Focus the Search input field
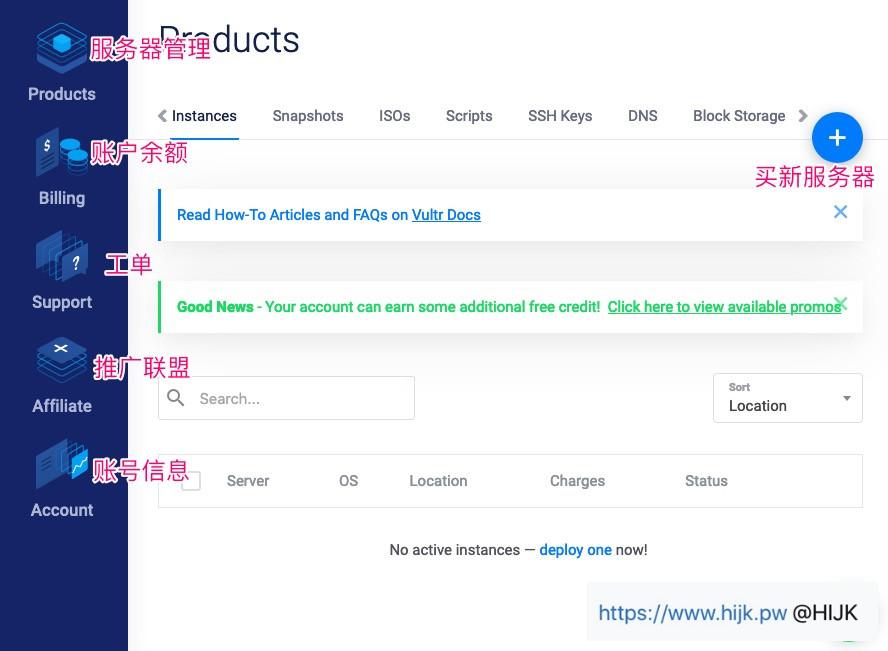The image size is (888, 651). 300,398
